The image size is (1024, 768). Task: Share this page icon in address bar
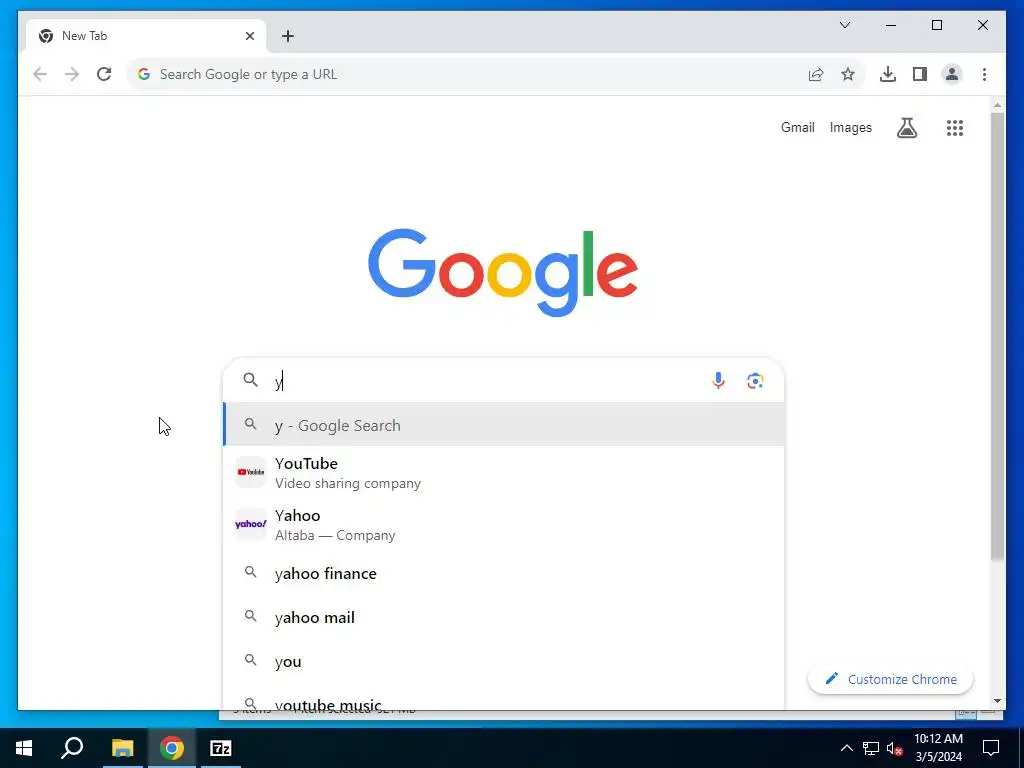tap(816, 74)
